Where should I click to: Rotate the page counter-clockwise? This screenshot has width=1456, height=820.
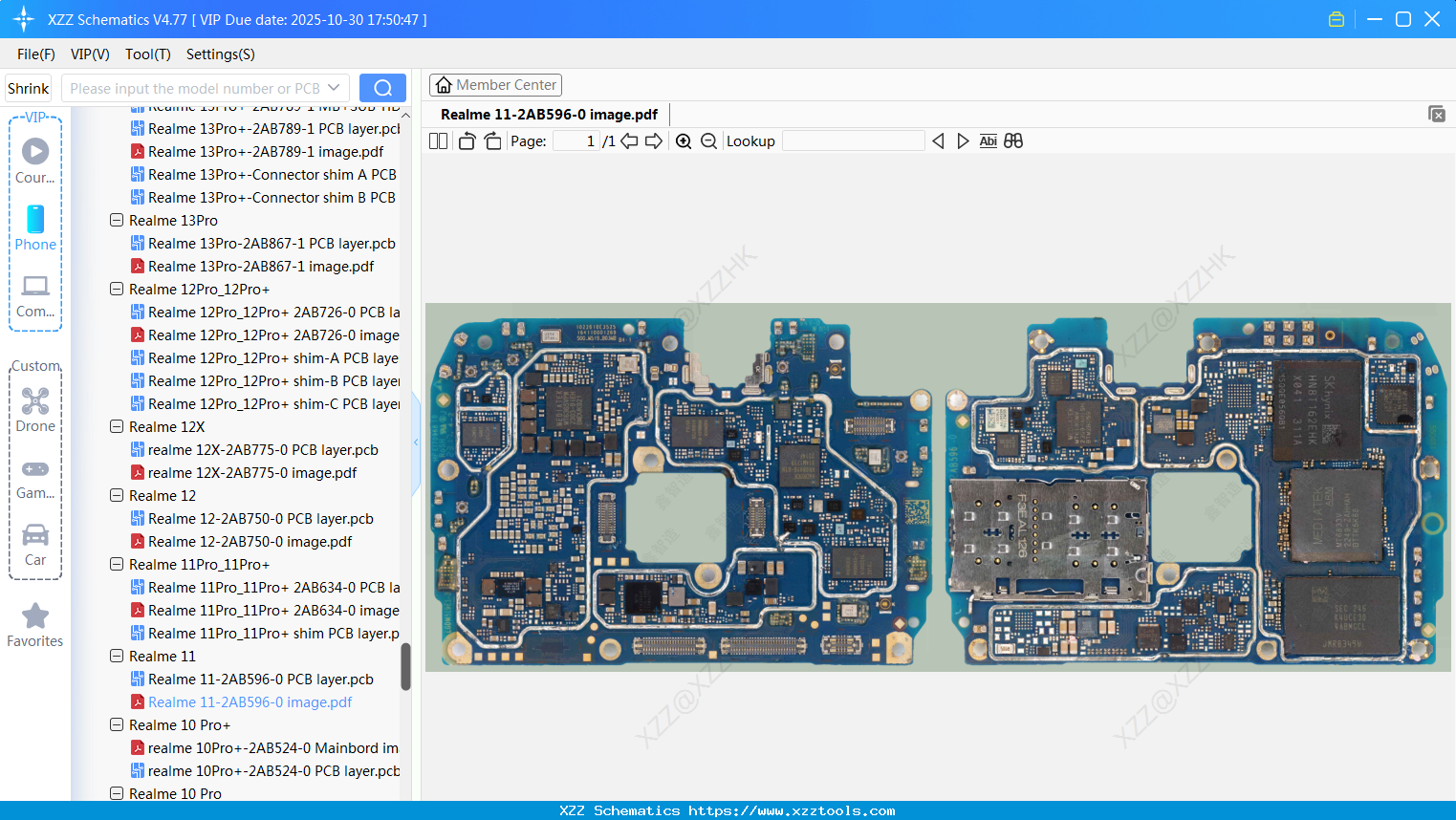pyautogui.click(x=467, y=141)
